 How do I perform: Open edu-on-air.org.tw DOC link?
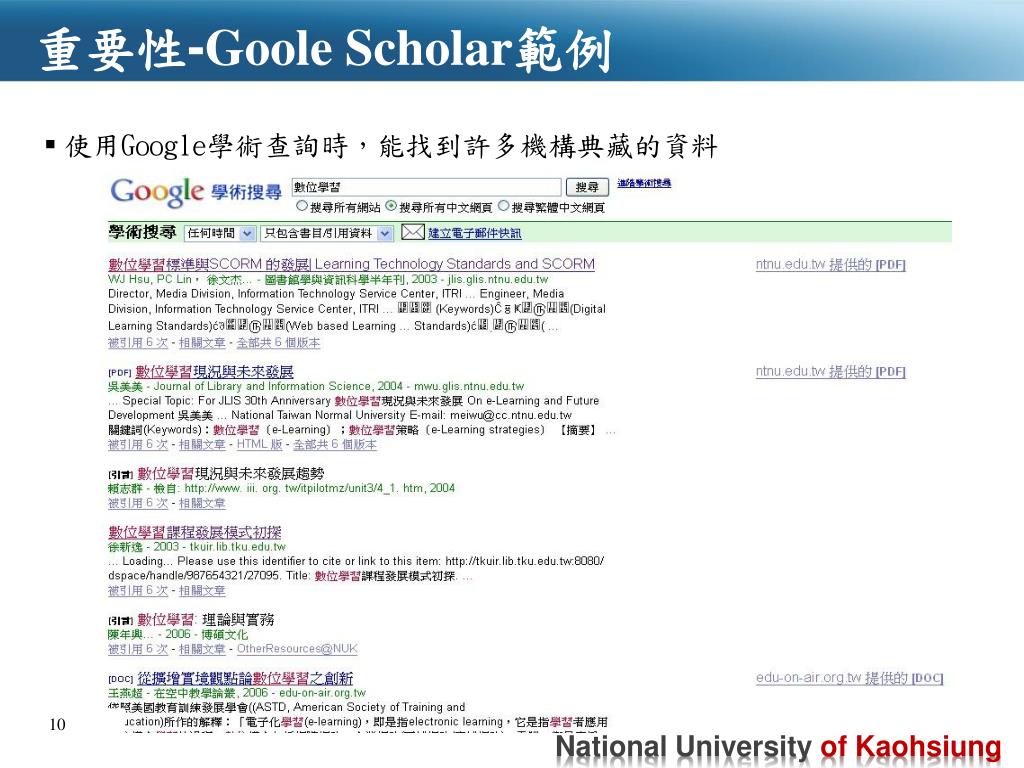coord(850,679)
